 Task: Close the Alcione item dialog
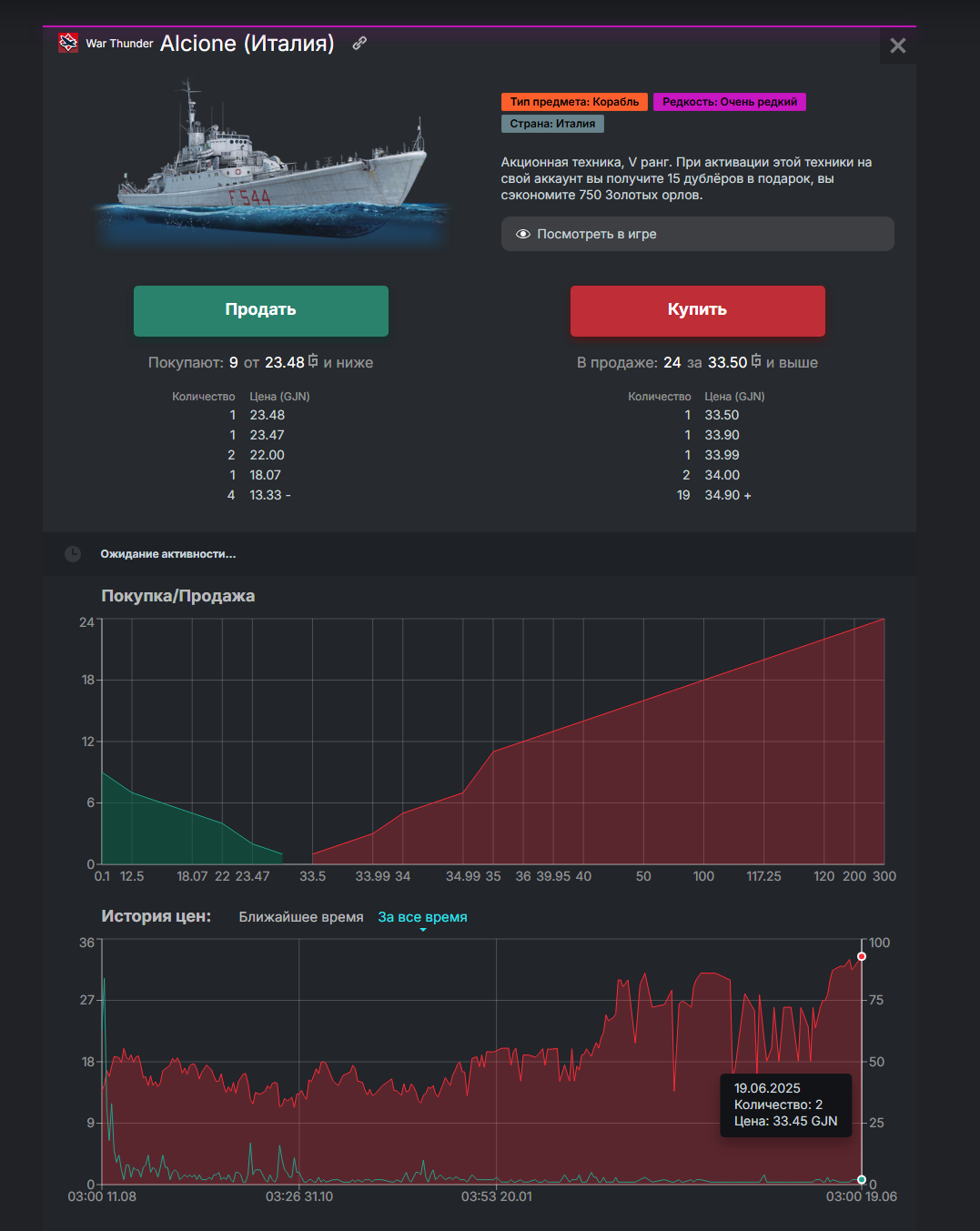coord(897,45)
